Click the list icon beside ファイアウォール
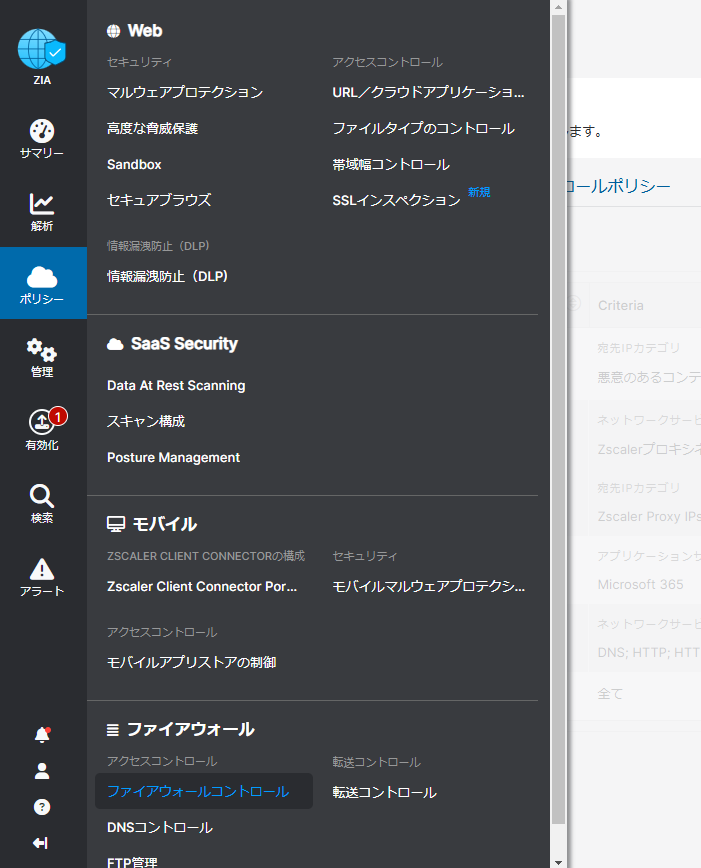The height and width of the screenshot is (868, 701). (113, 730)
